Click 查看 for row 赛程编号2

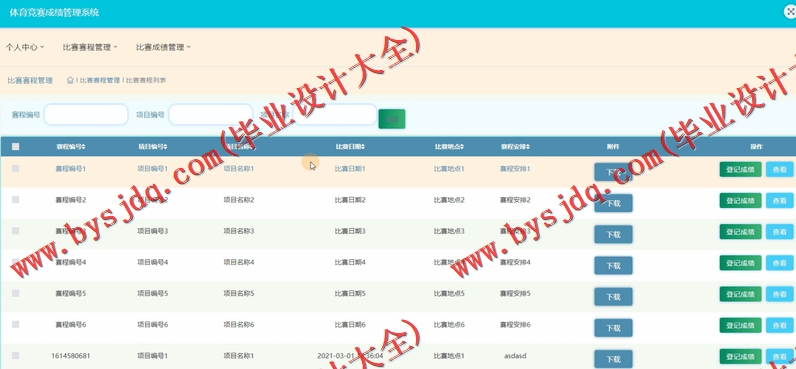[780, 200]
